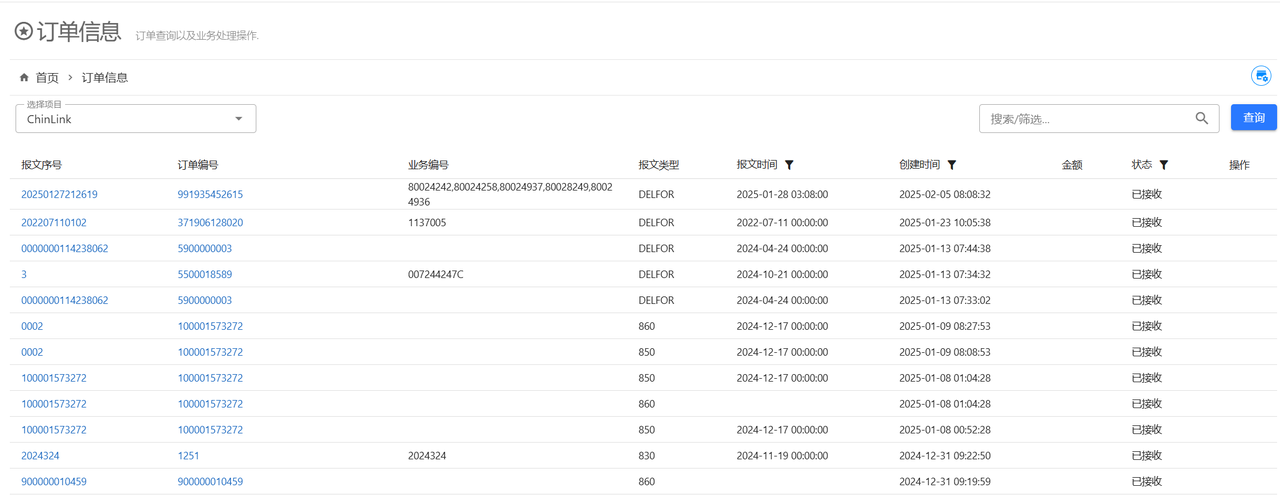The width and height of the screenshot is (1280, 495).
Task: Click the filter icon beside 创建时间
Action: coord(952,165)
